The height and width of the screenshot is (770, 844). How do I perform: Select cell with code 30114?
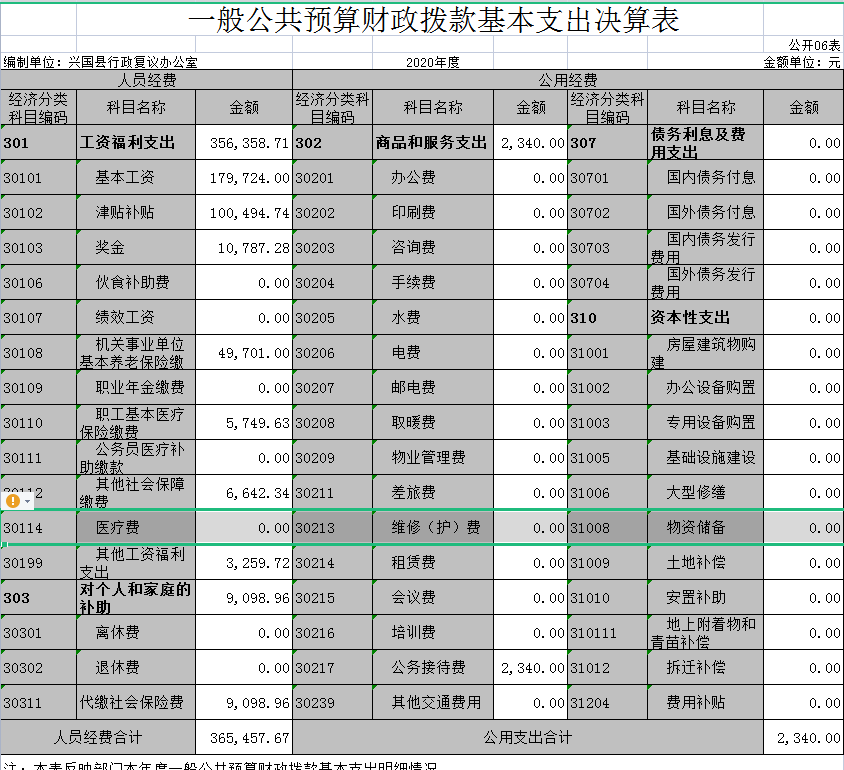click(38, 528)
